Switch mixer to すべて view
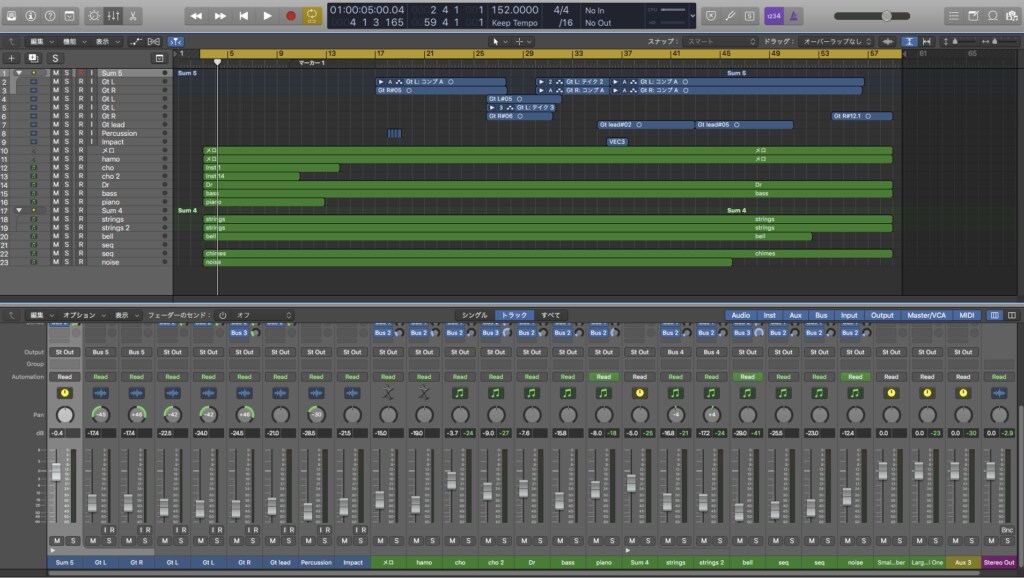 (551, 315)
